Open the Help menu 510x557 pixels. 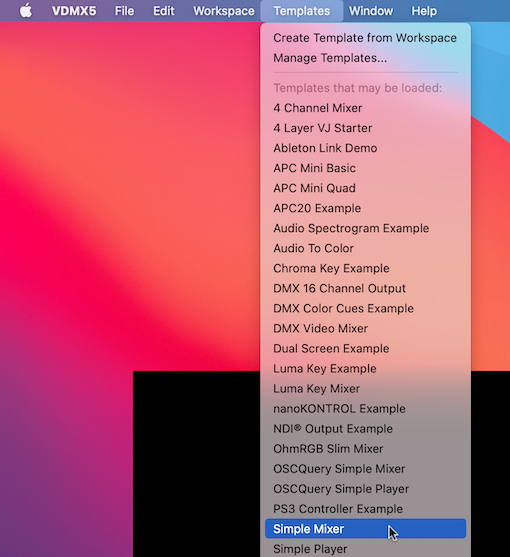[424, 11]
